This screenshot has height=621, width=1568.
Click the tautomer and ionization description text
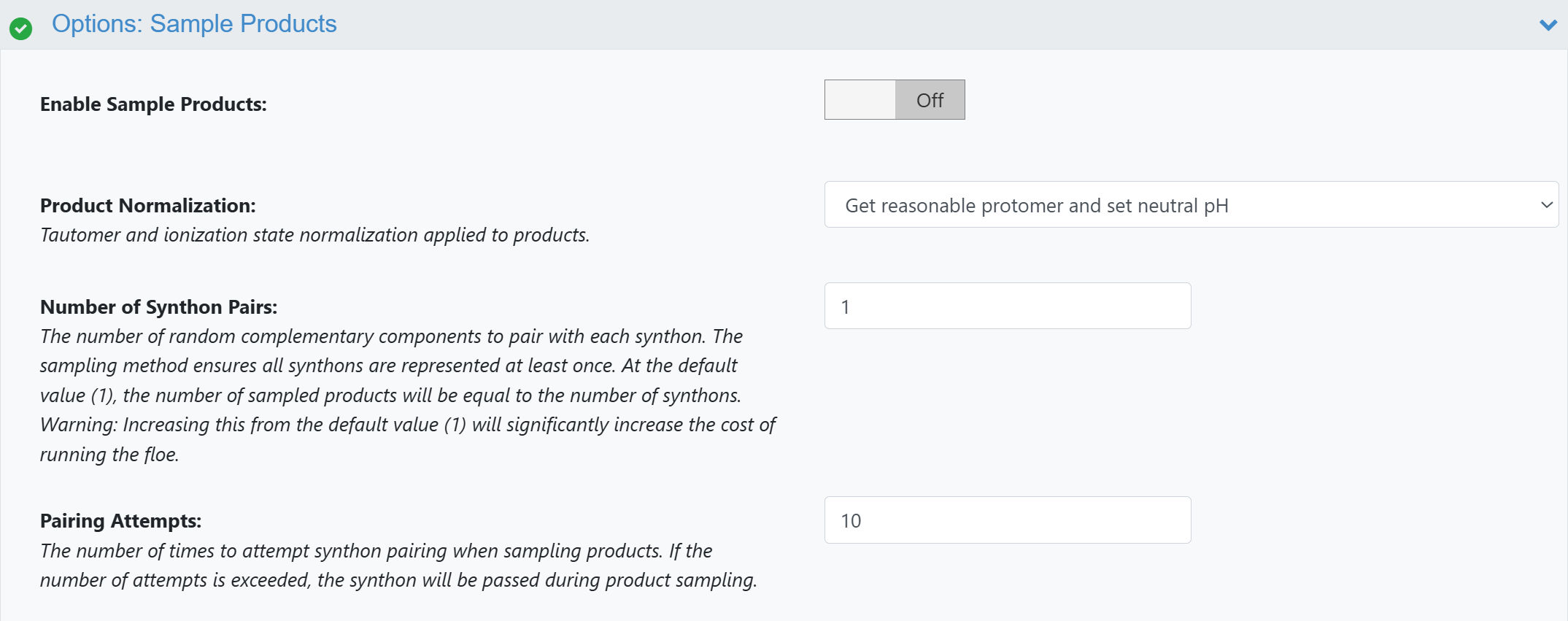pyautogui.click(x=314, y=235)
